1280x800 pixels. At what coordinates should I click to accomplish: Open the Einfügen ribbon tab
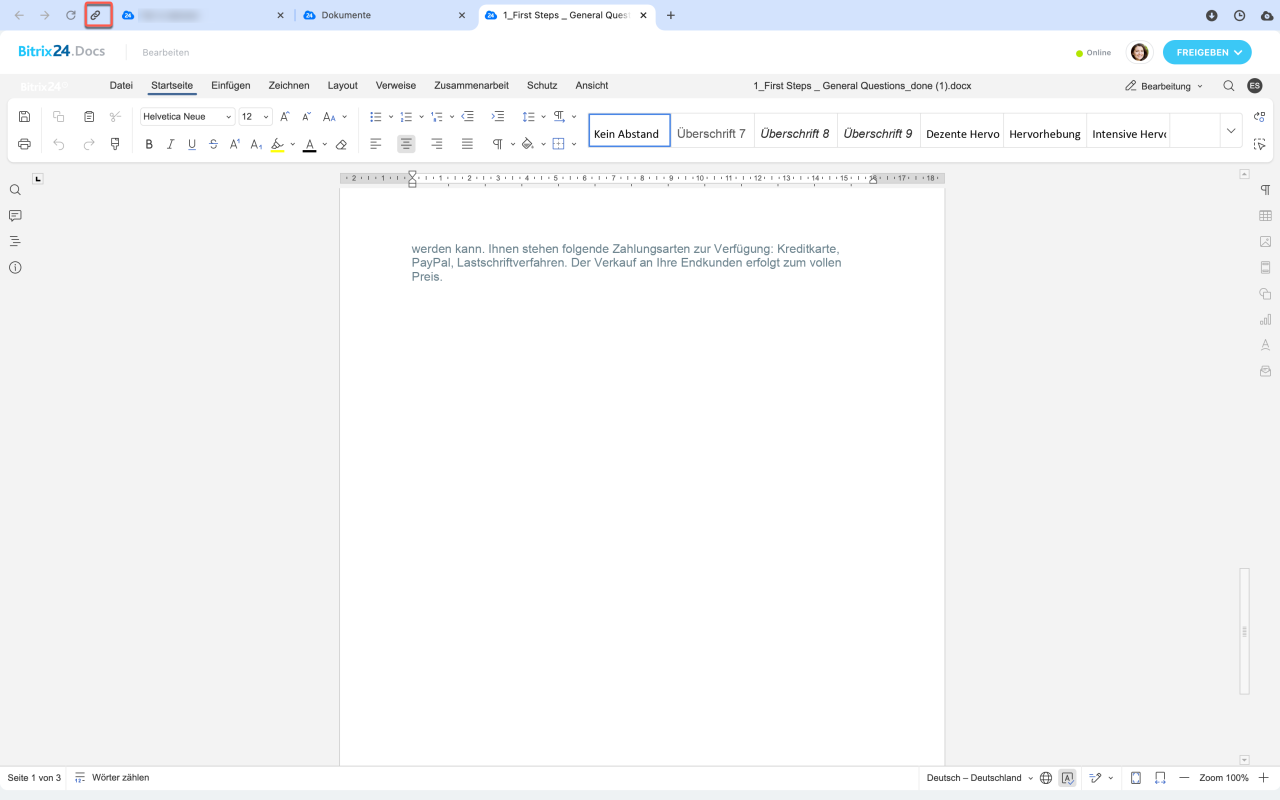[x=230, y=86]
